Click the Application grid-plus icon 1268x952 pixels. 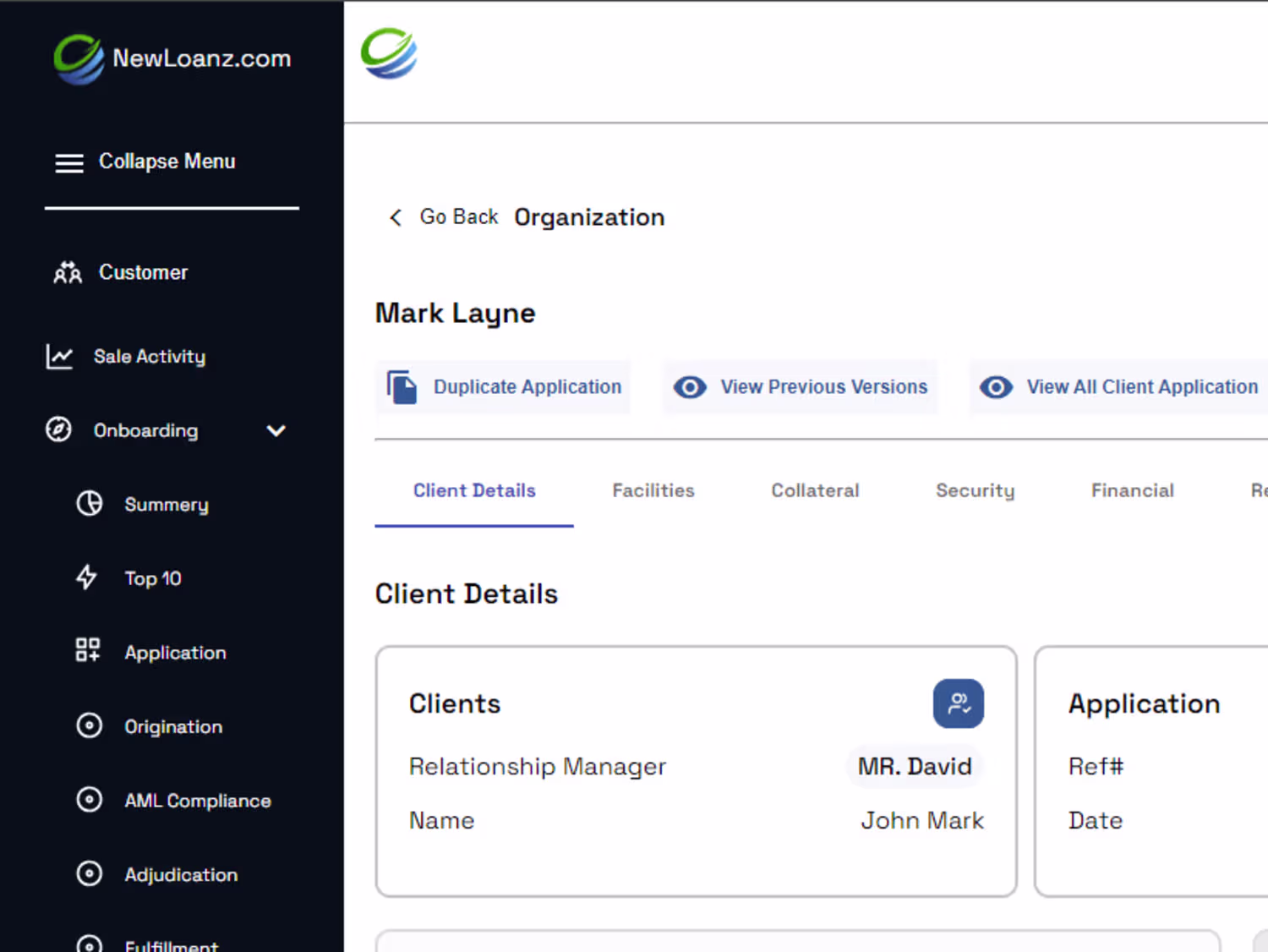click(x=88, y=650)
